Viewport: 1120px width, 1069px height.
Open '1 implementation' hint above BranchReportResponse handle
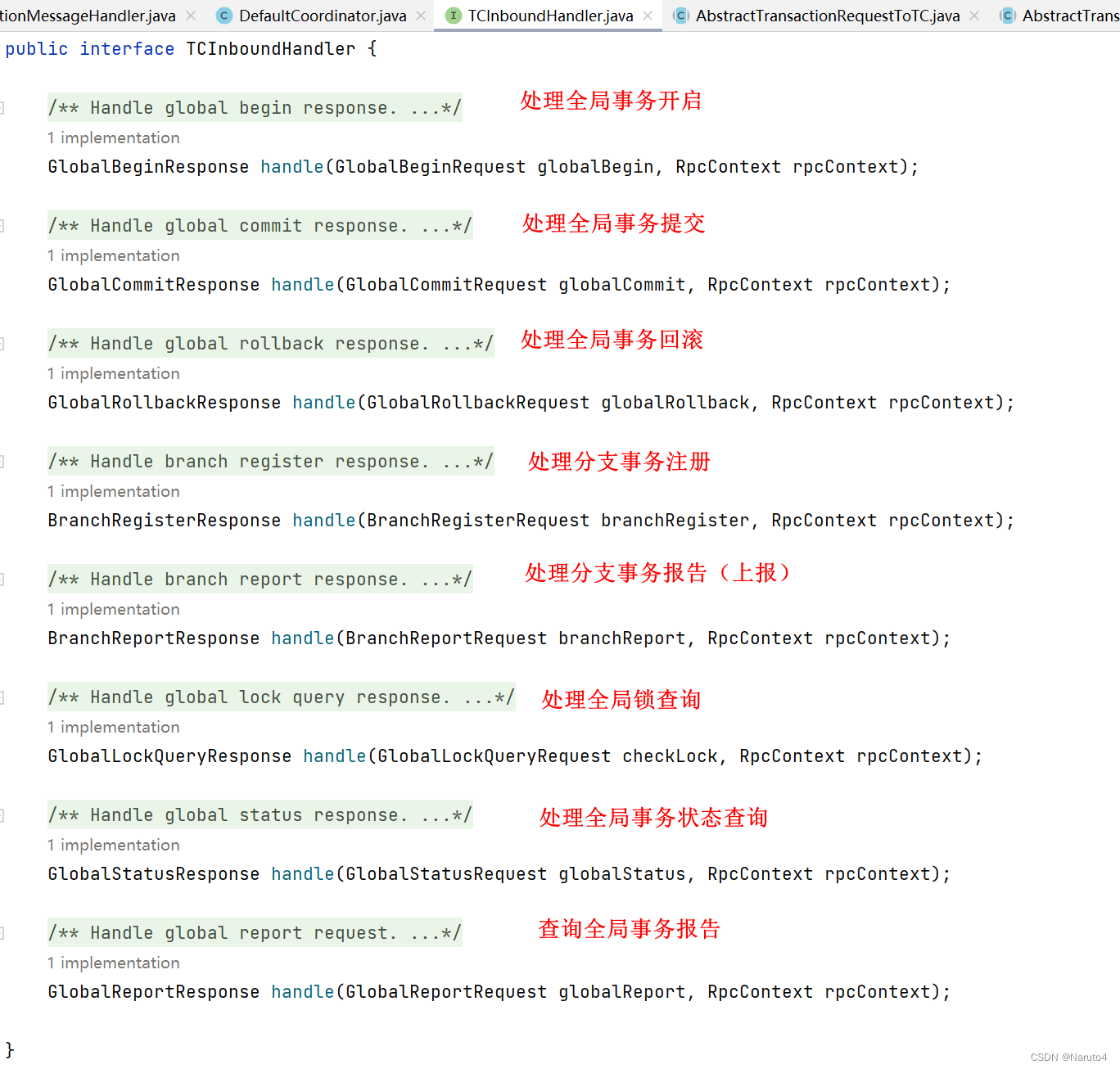click(113, 609)
